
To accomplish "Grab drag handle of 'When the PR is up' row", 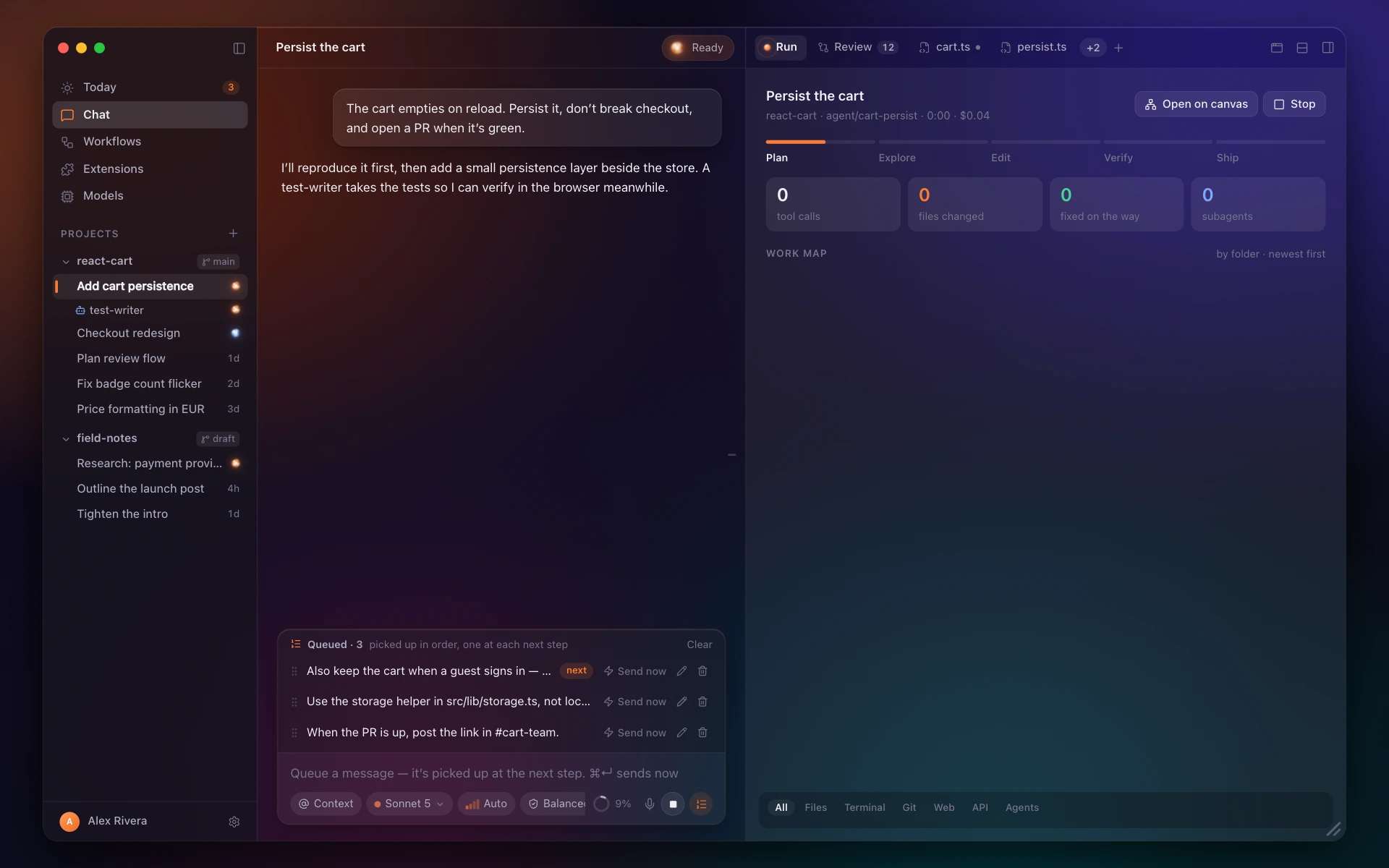I will 294,733.
